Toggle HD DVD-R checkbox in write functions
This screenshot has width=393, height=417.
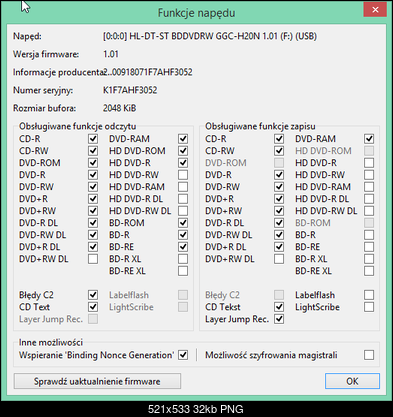369,163
